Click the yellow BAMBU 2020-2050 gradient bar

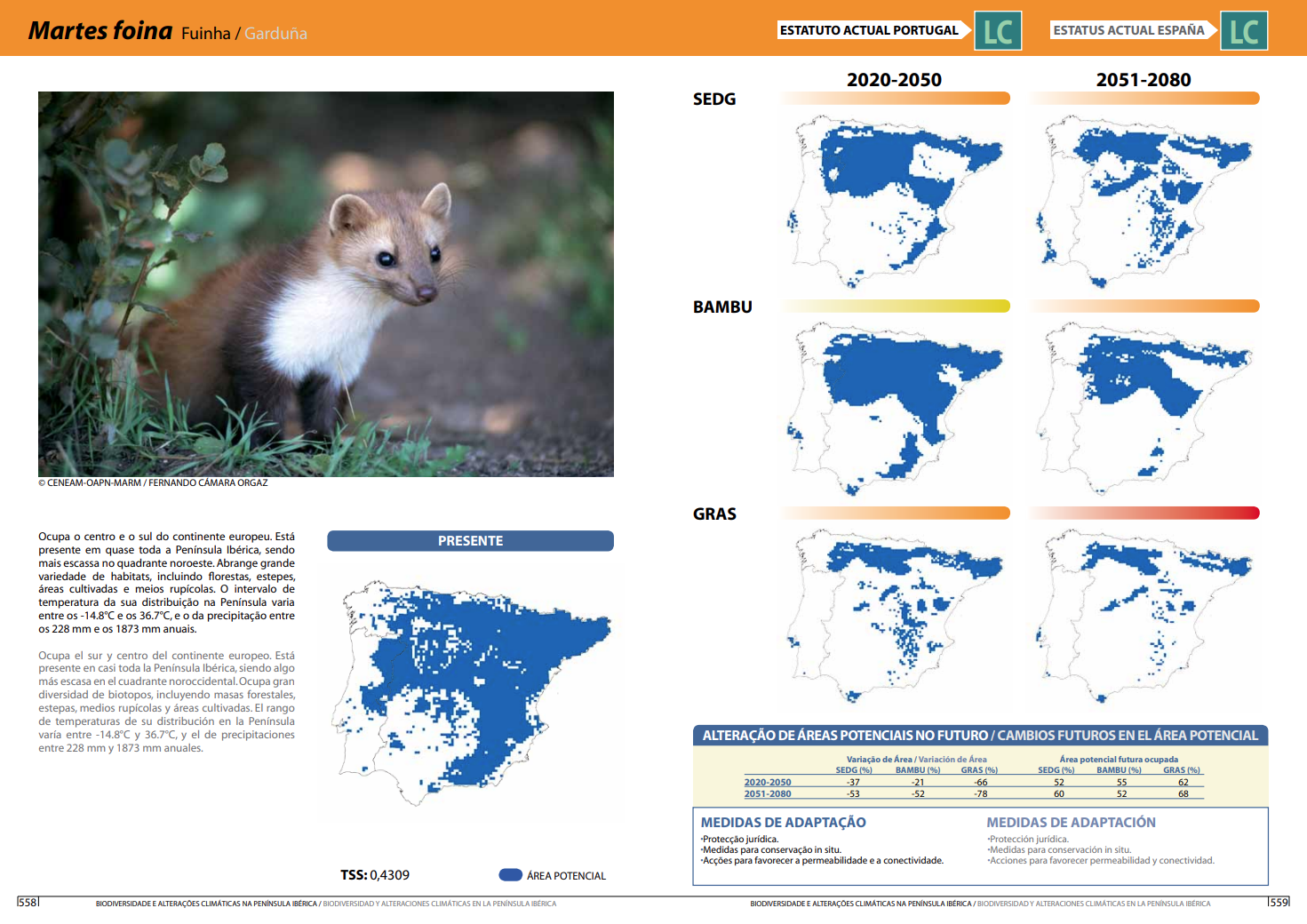coord(895,307)
